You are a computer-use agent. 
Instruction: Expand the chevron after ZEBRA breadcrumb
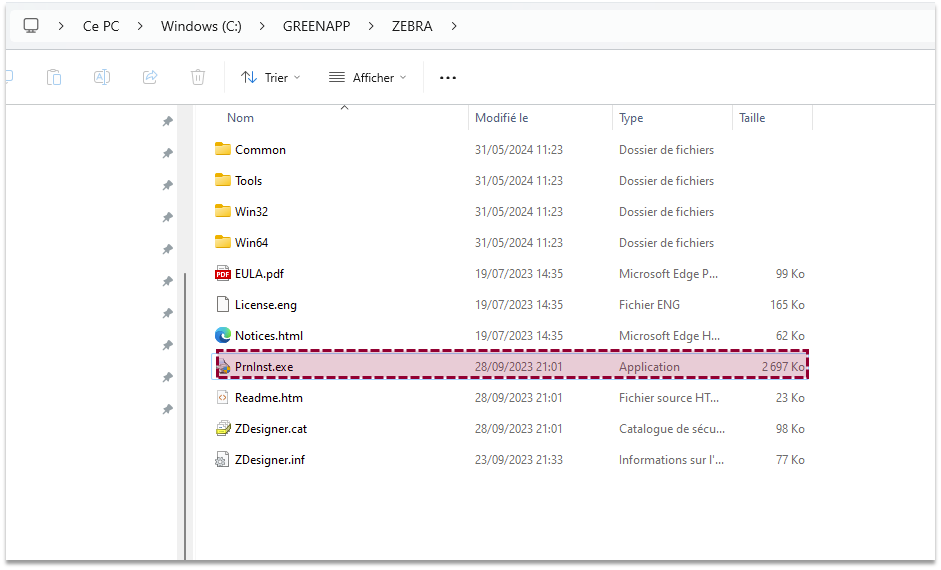click(454, 26)
